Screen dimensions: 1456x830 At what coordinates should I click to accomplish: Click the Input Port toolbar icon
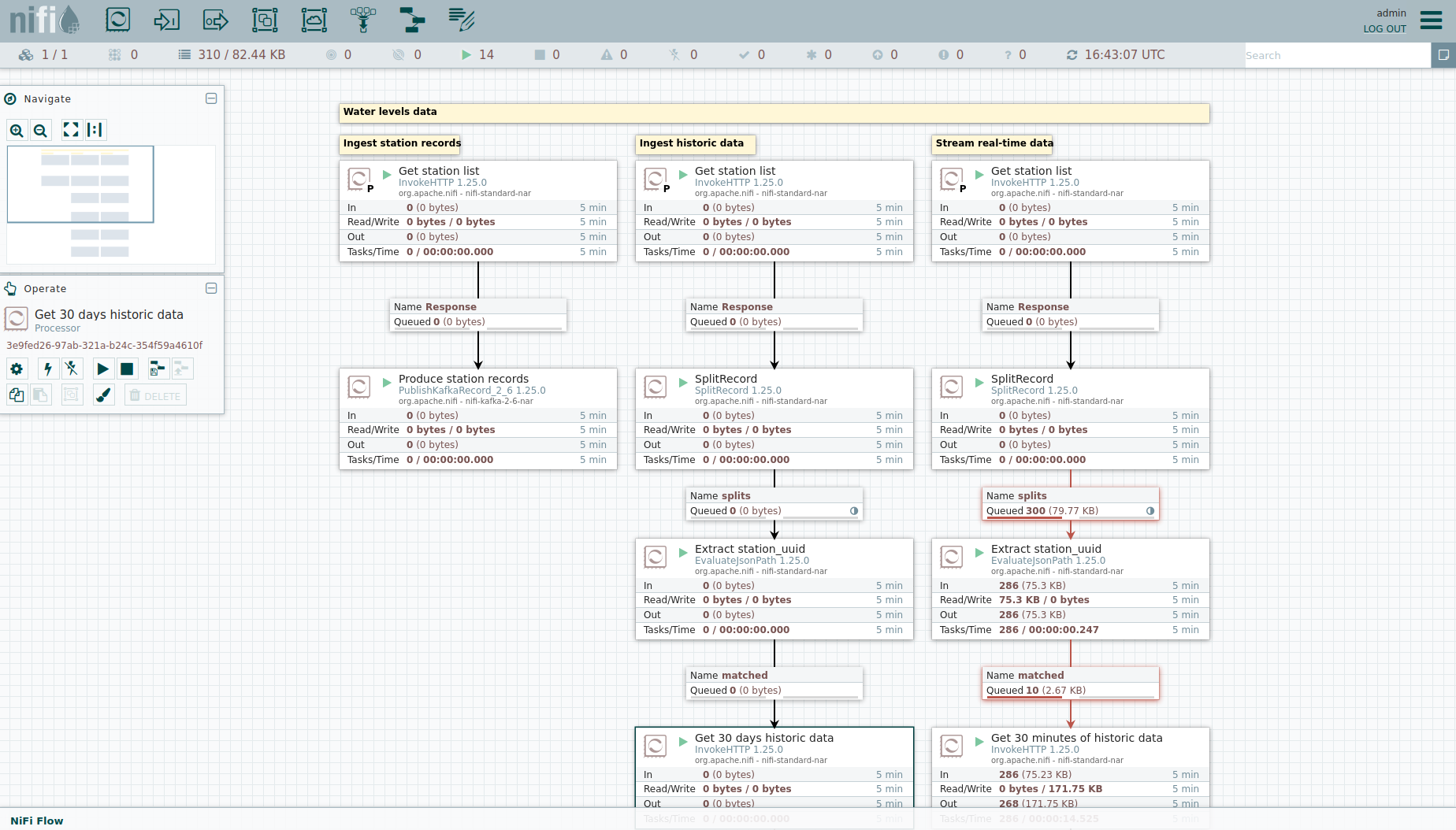(x=166, y=20)
